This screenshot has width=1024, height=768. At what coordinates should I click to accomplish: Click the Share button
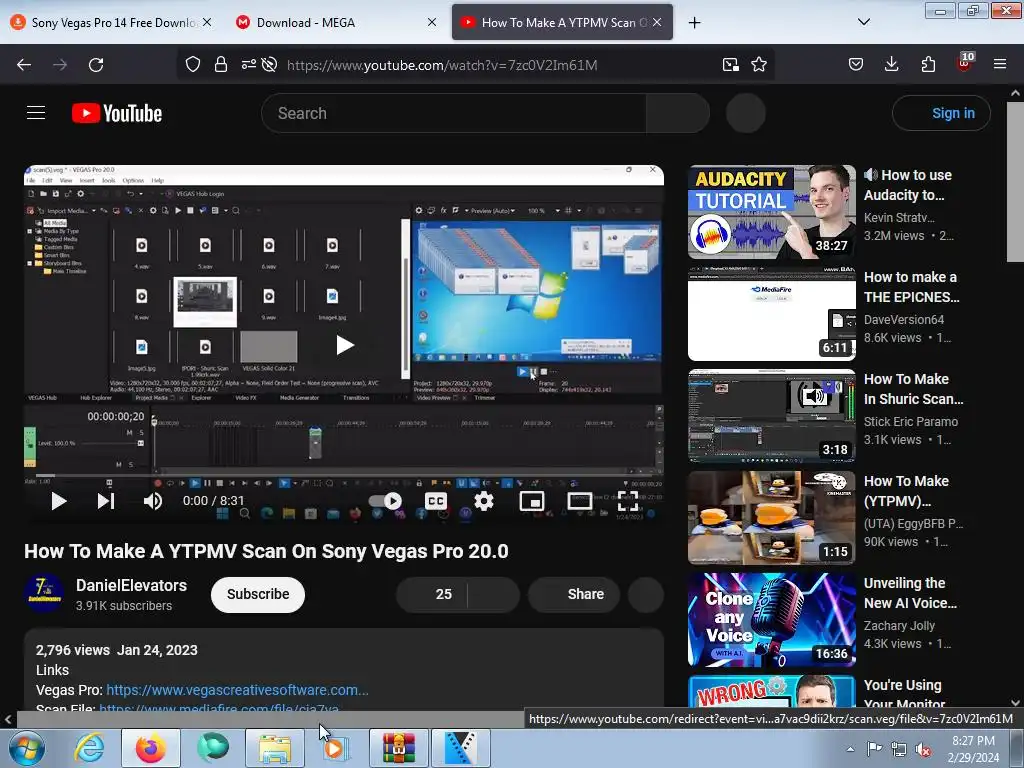pos(574,594)
